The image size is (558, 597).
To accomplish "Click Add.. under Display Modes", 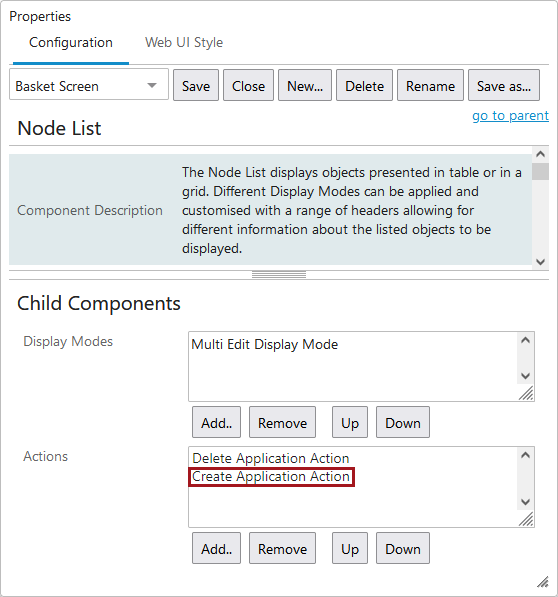I will tap(217, 422).
